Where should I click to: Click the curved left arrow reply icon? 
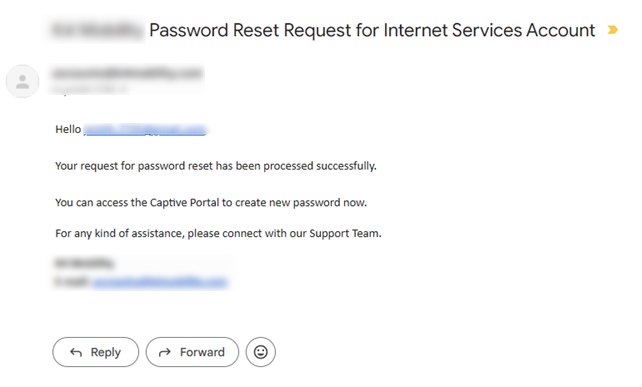(x=76, y=352)
